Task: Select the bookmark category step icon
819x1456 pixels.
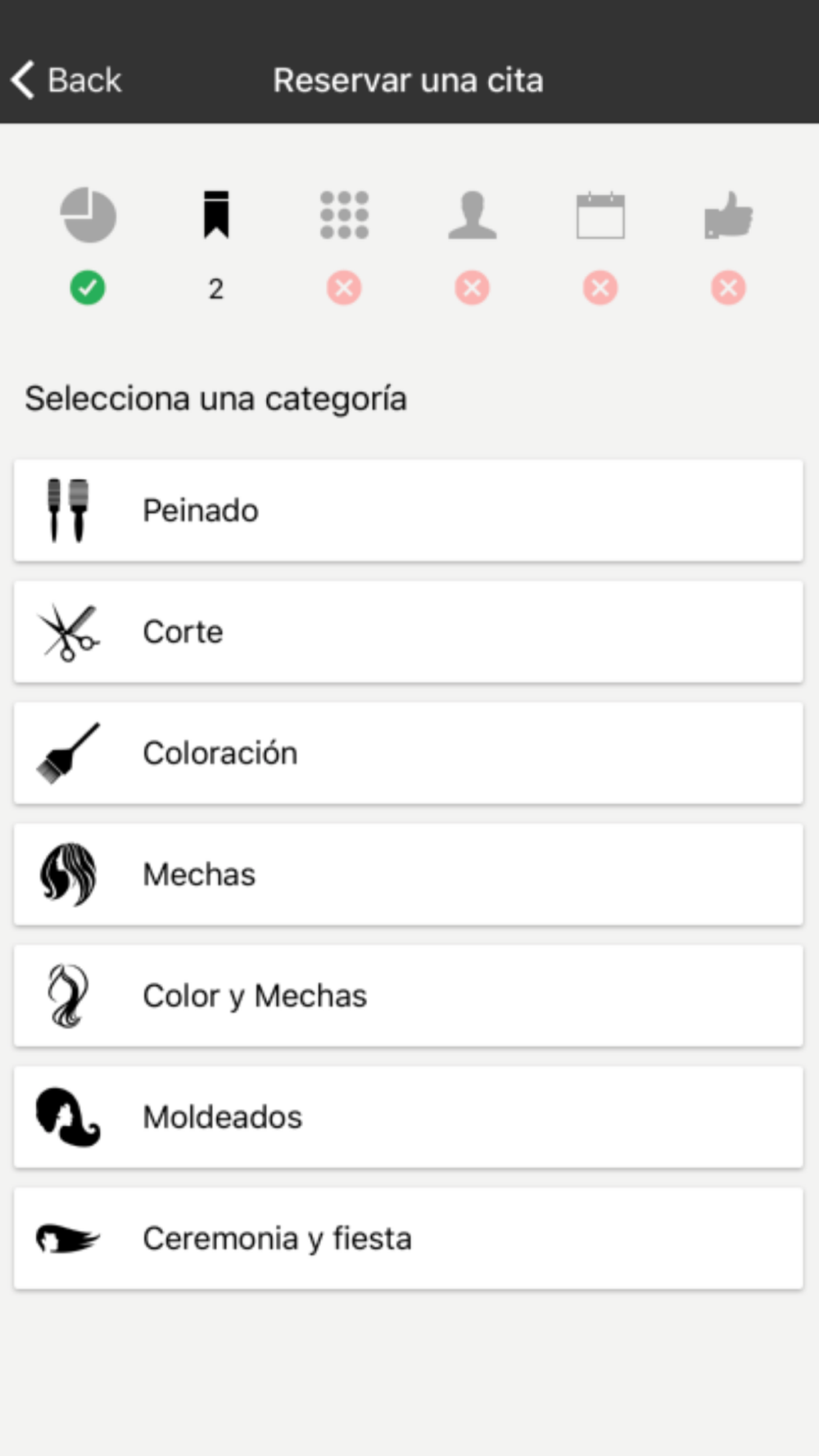Action: (x=216, y=215)
